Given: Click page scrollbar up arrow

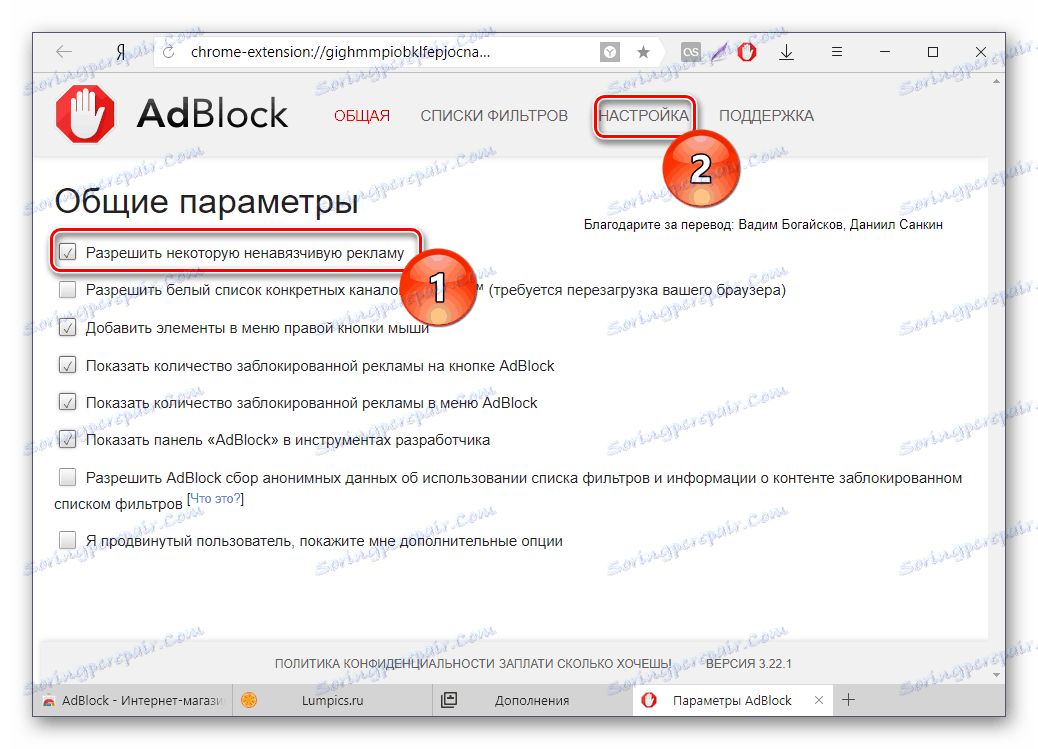Looking at the screenshot, I should 996,81.
